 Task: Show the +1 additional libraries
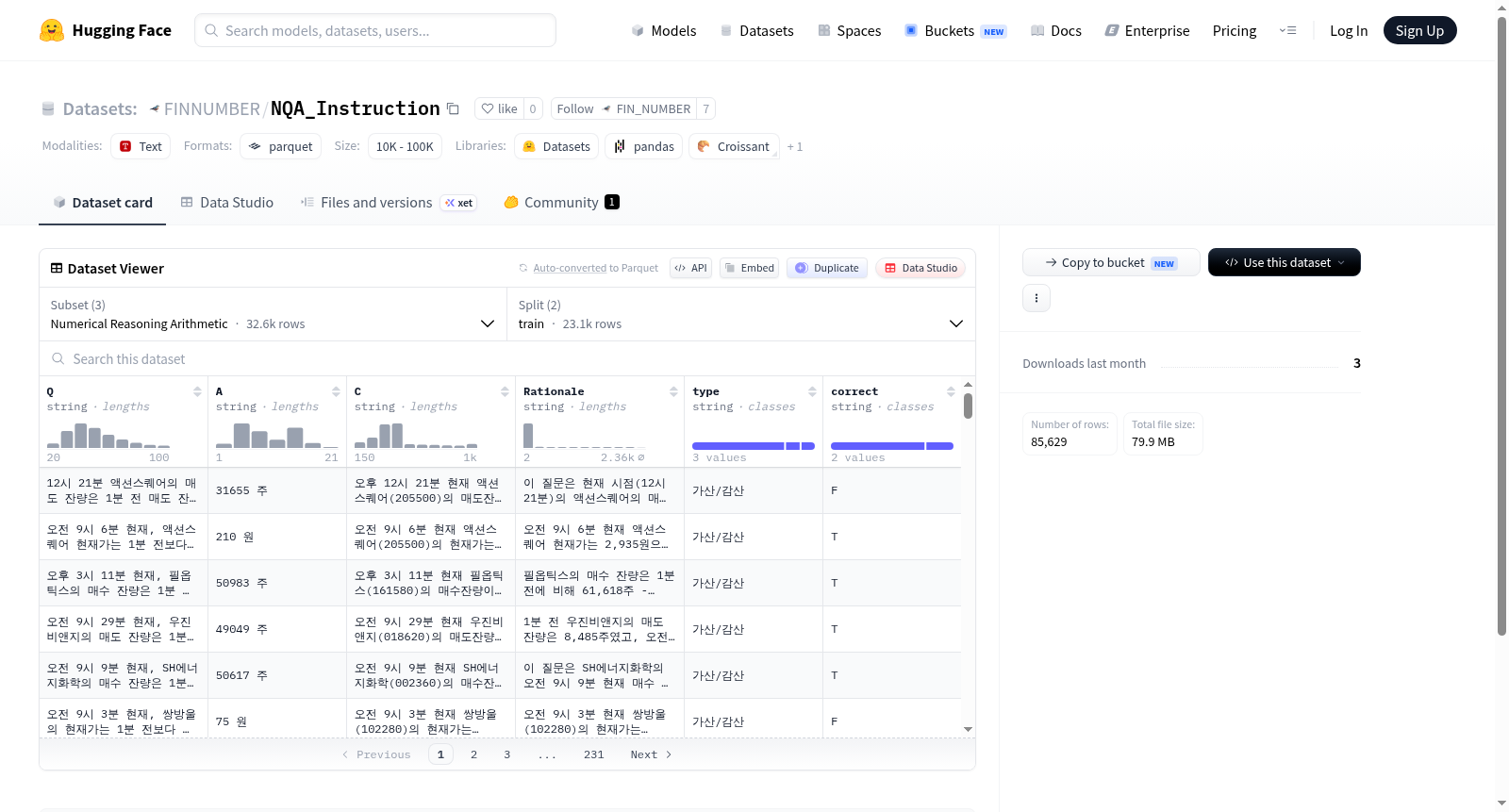coord(795,146)
